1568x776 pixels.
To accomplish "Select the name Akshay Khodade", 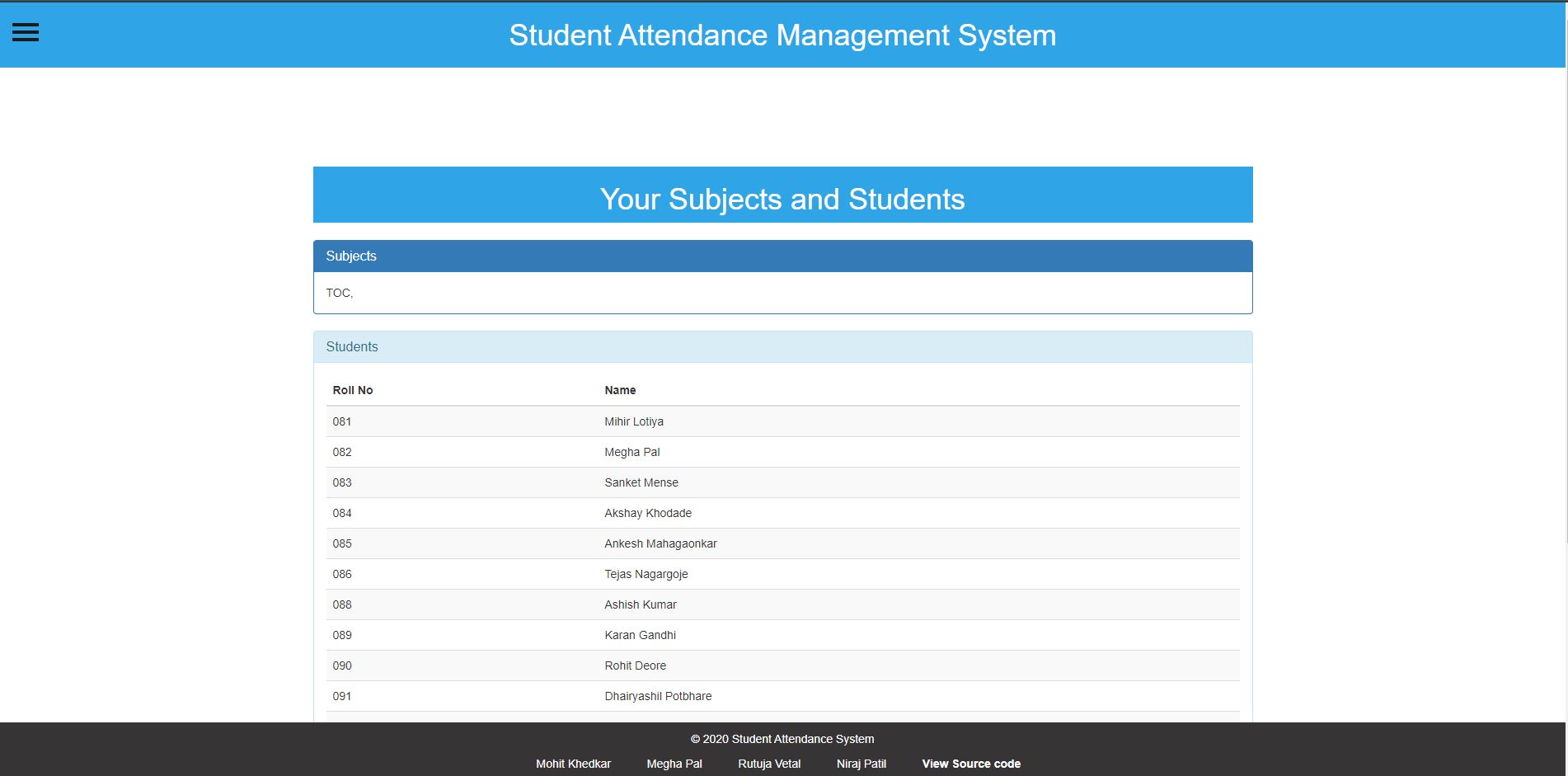I will click(648, 513).
